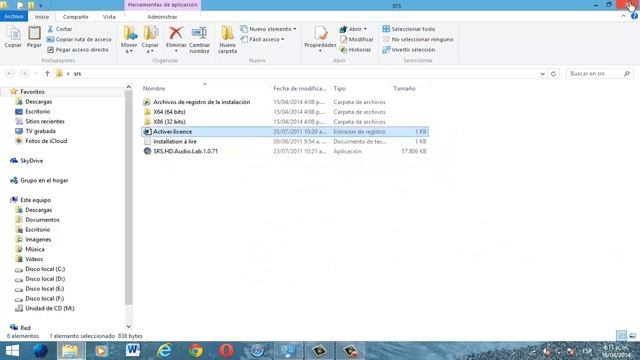Click the forward navigation arrow
640x360 pixels.
pos(24,73)
